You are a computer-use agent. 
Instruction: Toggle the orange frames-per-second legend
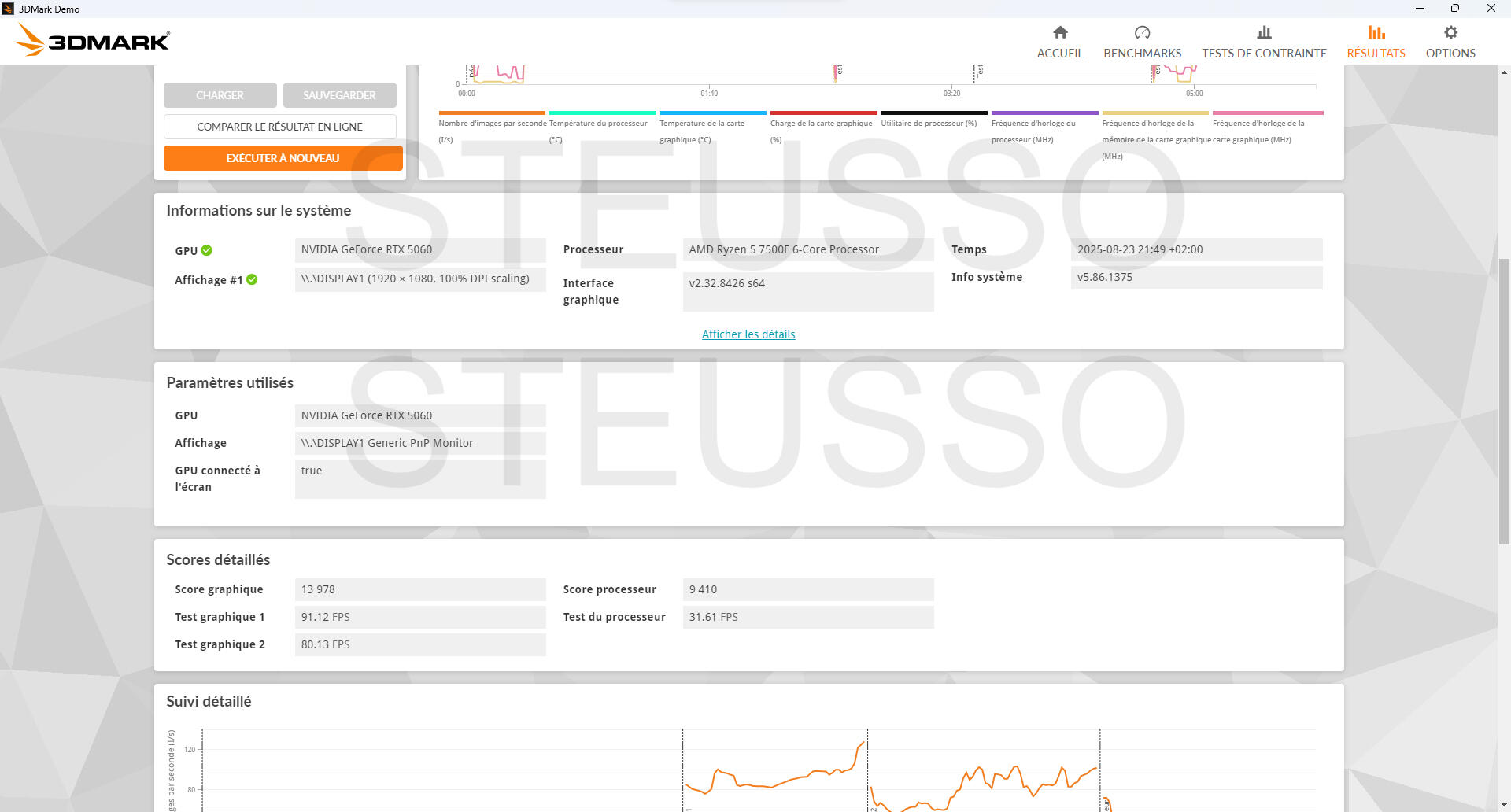coord(492,124)
